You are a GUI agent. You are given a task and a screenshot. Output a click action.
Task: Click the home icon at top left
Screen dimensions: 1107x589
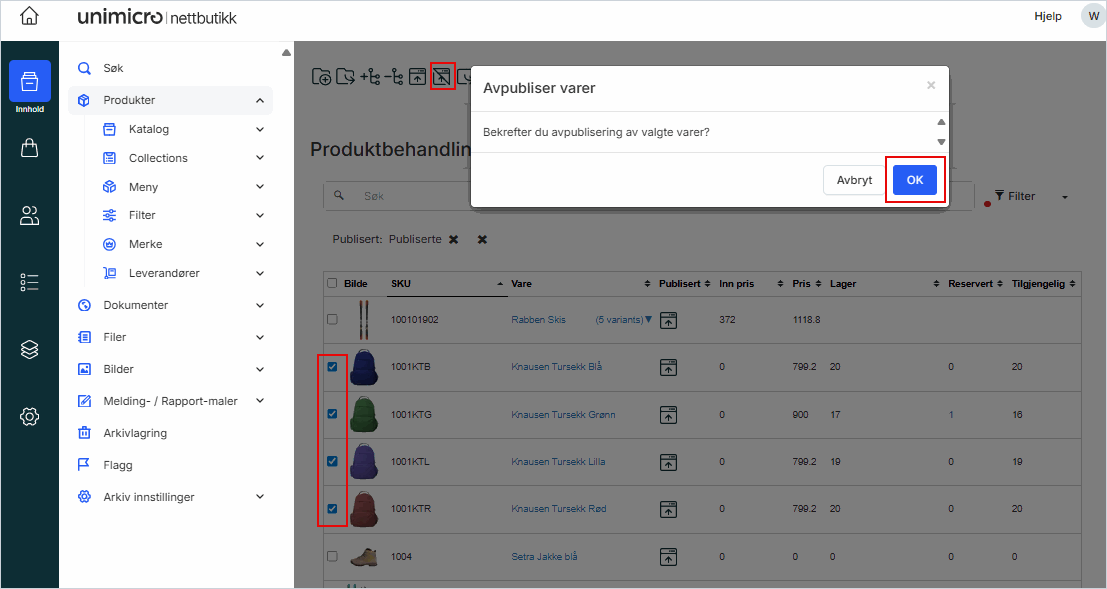click(x=30, y=17)
